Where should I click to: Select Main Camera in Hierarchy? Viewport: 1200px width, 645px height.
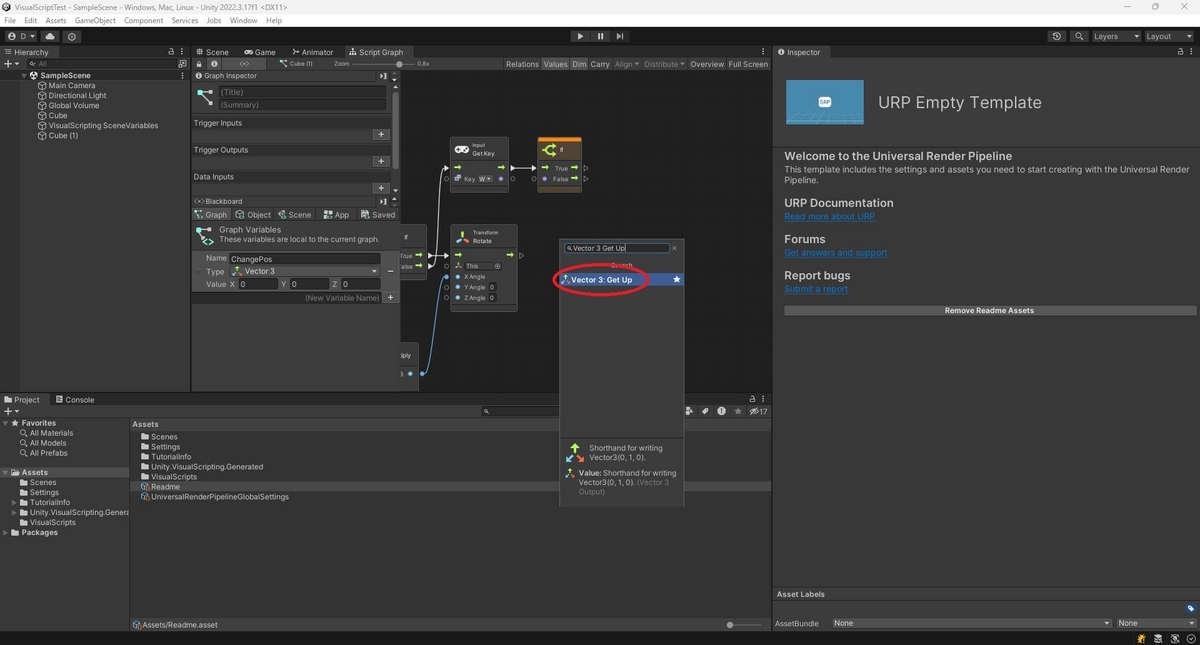pos(72,86)
